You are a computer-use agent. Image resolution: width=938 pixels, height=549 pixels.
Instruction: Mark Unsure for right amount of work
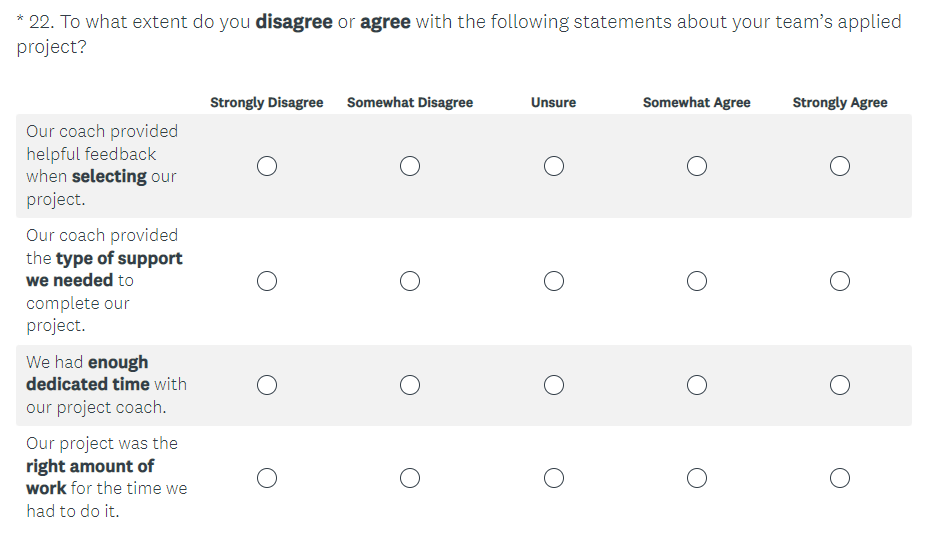point(554,478)
